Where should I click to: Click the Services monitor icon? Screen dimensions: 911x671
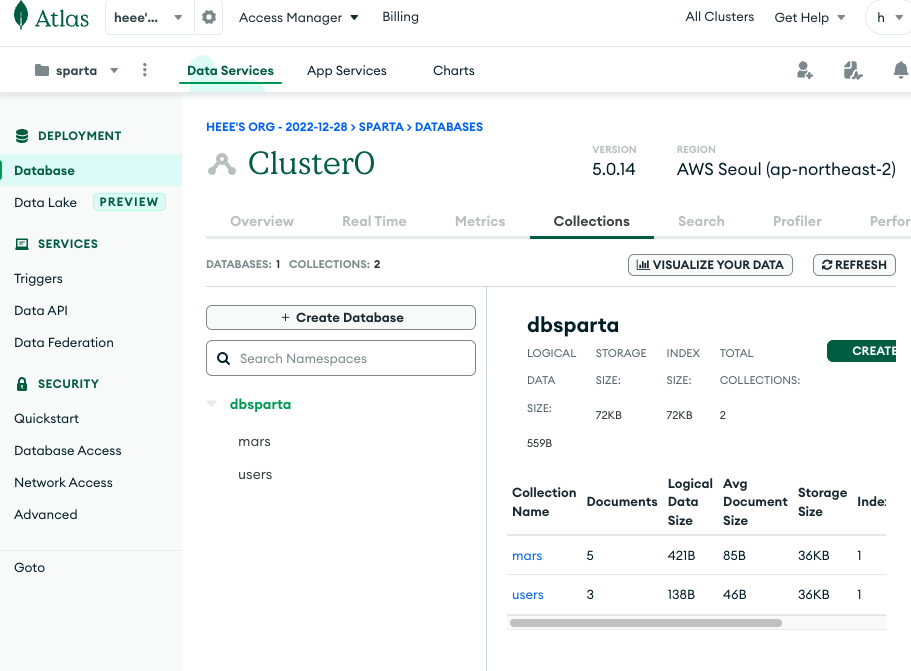[22, 244]
